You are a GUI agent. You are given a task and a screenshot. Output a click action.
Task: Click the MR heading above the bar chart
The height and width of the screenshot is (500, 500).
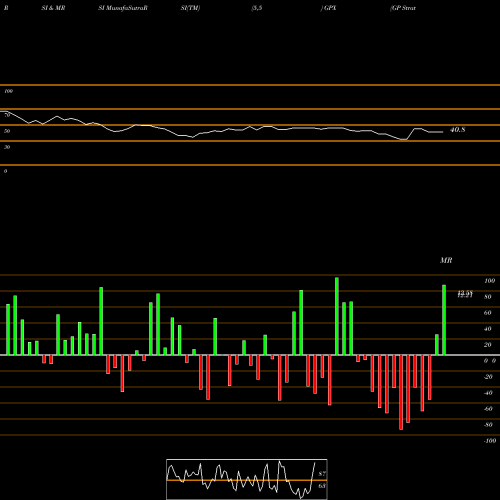pos(446,260)
